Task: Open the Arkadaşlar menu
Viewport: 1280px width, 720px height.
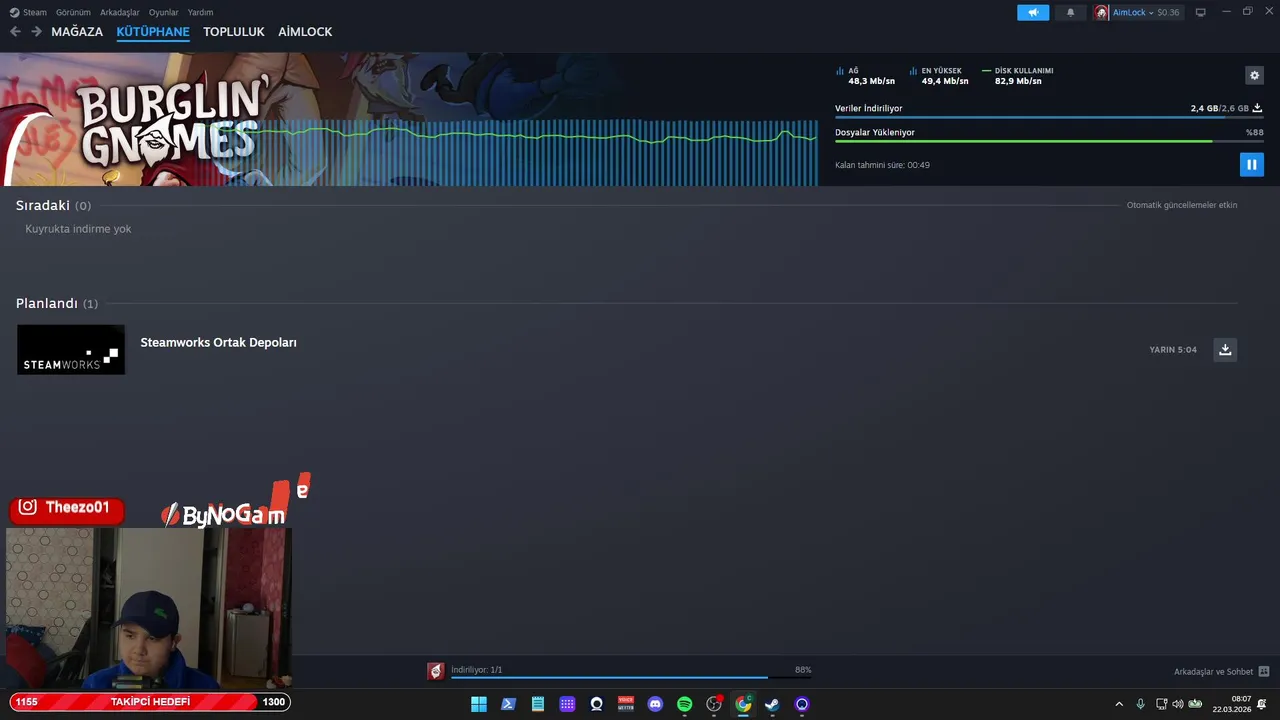Action: click(x=119, y=12)
